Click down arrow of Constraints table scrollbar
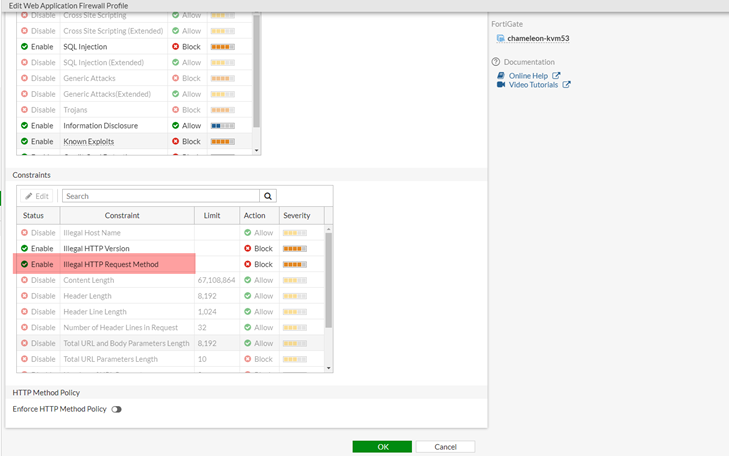 click(x=329, y=369)
